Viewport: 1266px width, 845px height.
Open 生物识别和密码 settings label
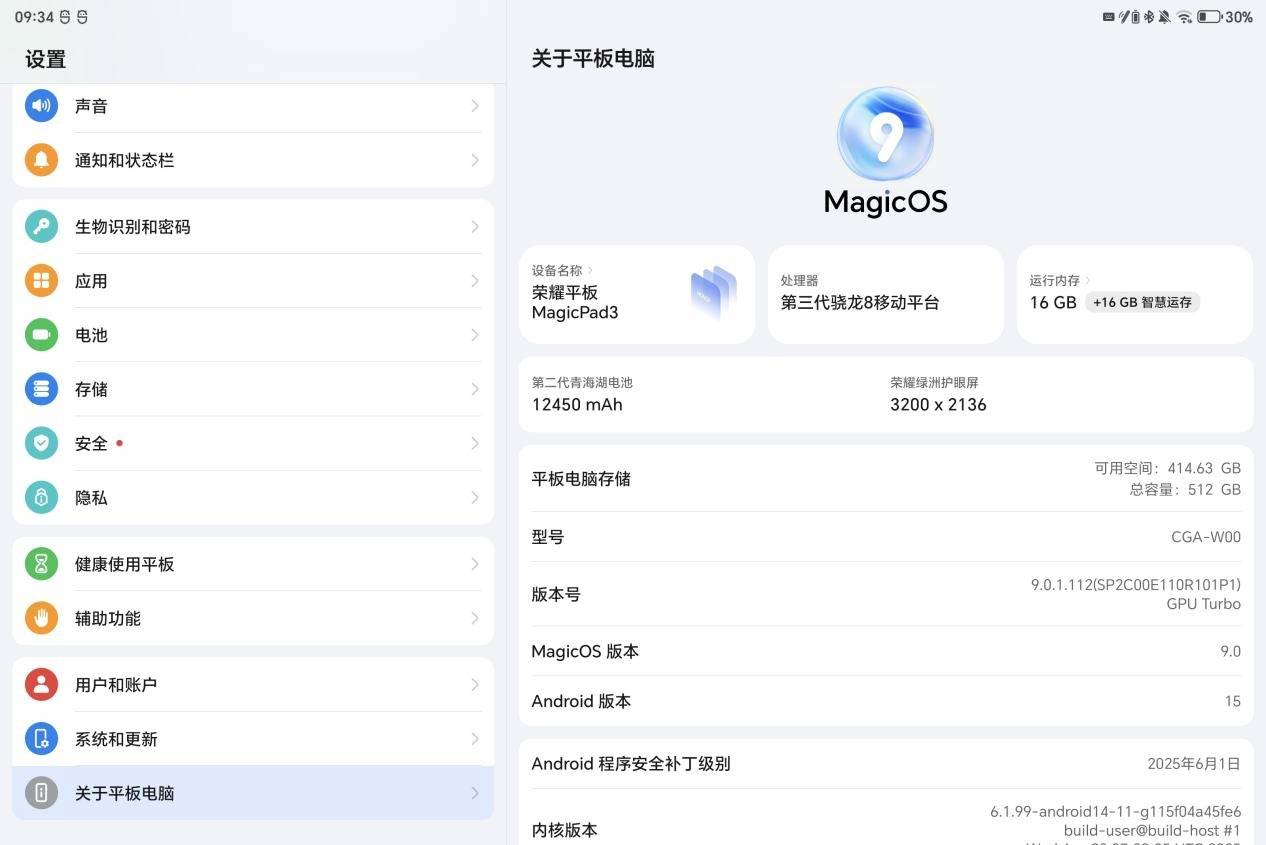point(132,227)
